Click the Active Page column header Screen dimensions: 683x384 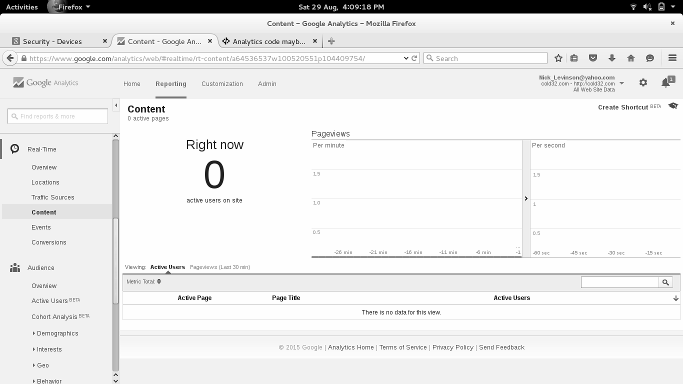(194, 298)
